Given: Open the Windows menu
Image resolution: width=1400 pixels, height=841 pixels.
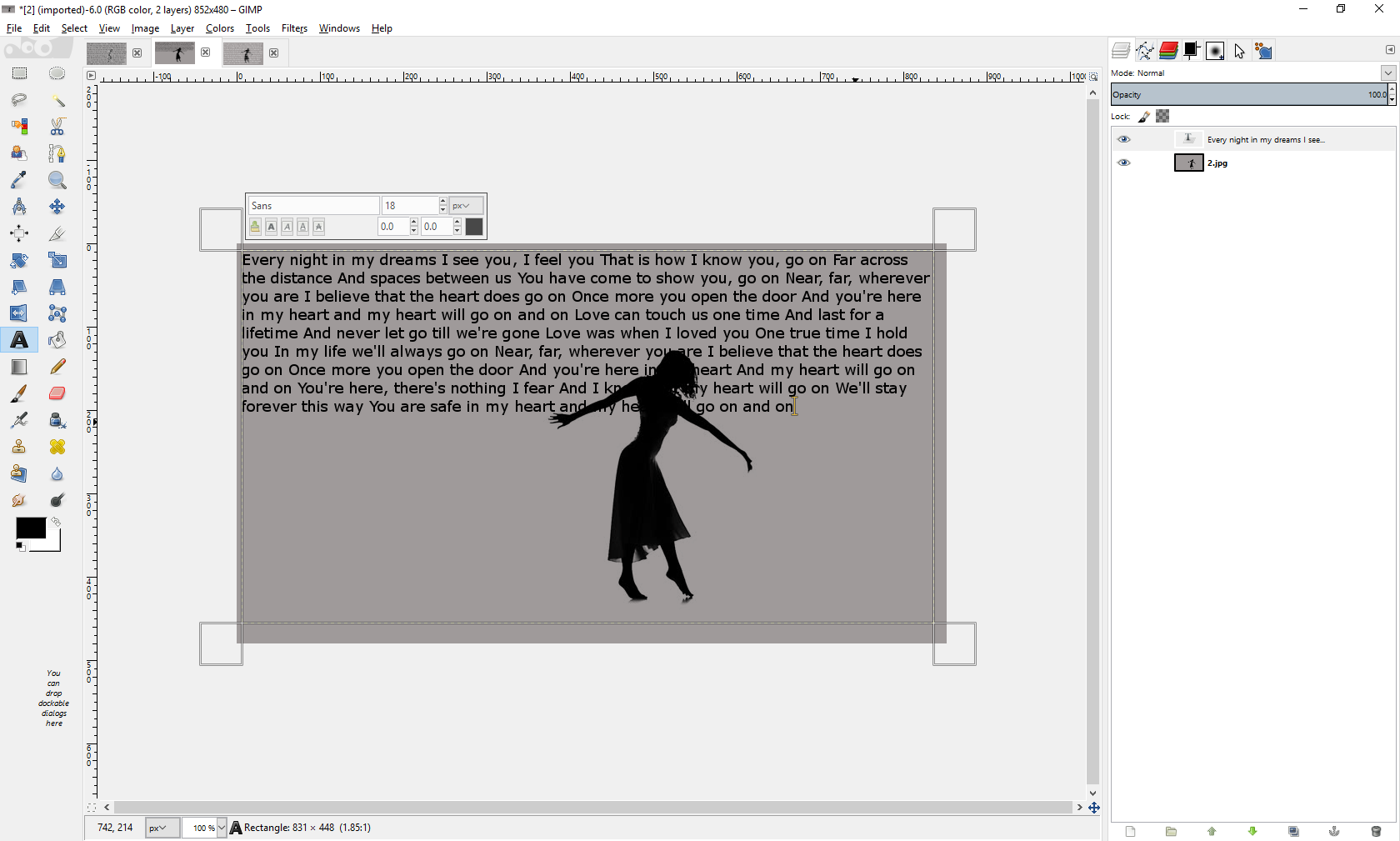Looking at the screenshot, I should pos(339,28).
